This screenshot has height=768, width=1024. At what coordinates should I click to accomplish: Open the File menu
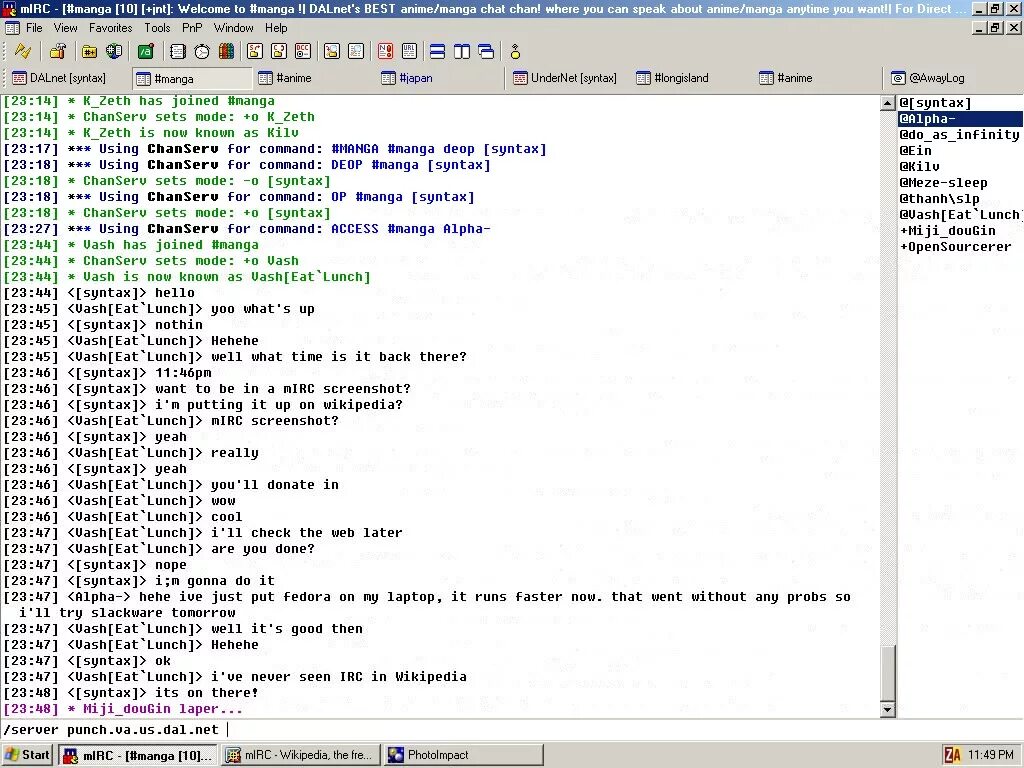tap(34, 28)
